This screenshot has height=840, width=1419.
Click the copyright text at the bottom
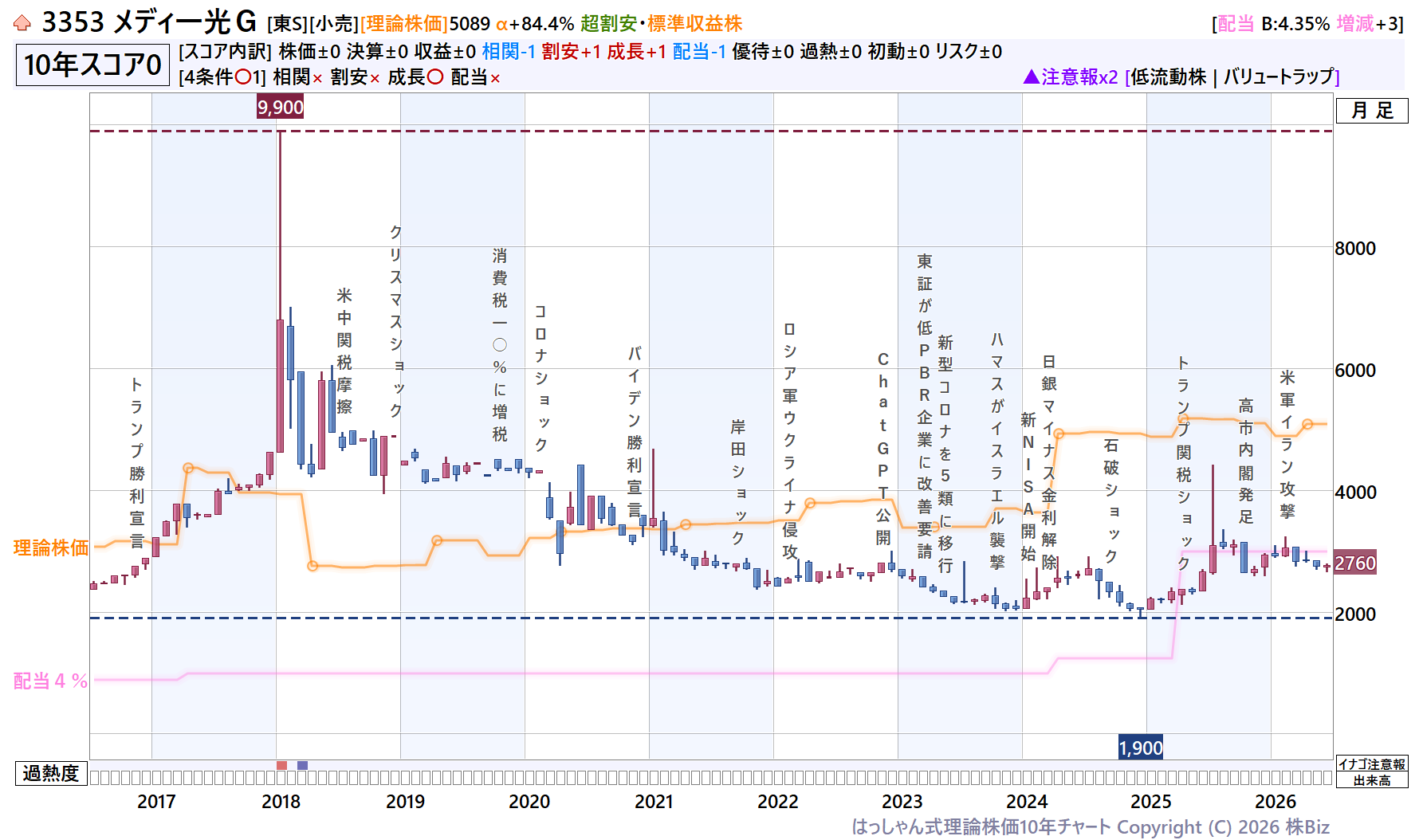[x=1091, y=827]
